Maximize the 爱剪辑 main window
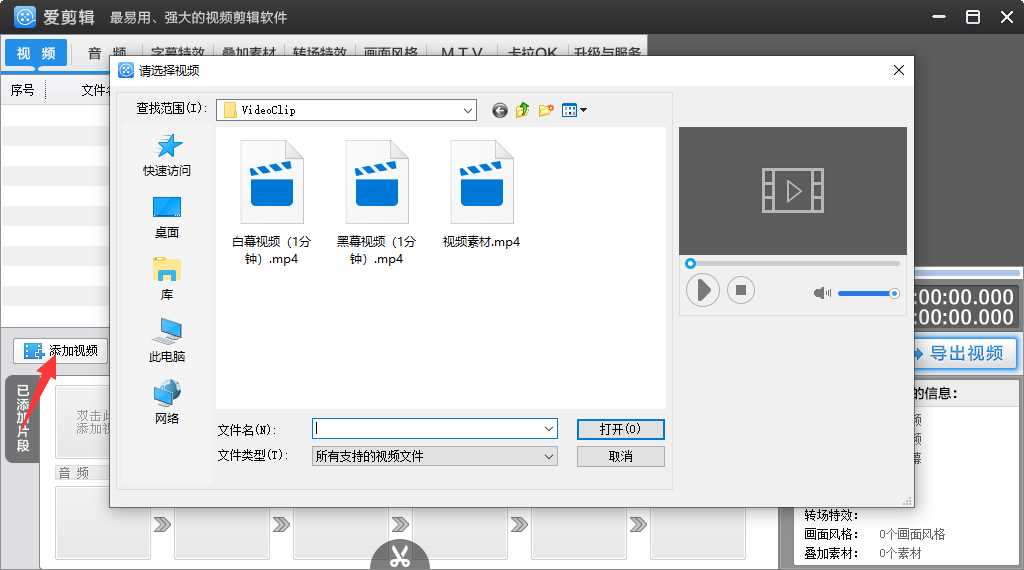The height and width of the screenshot is (570, 1024). [x=973, y=17]
